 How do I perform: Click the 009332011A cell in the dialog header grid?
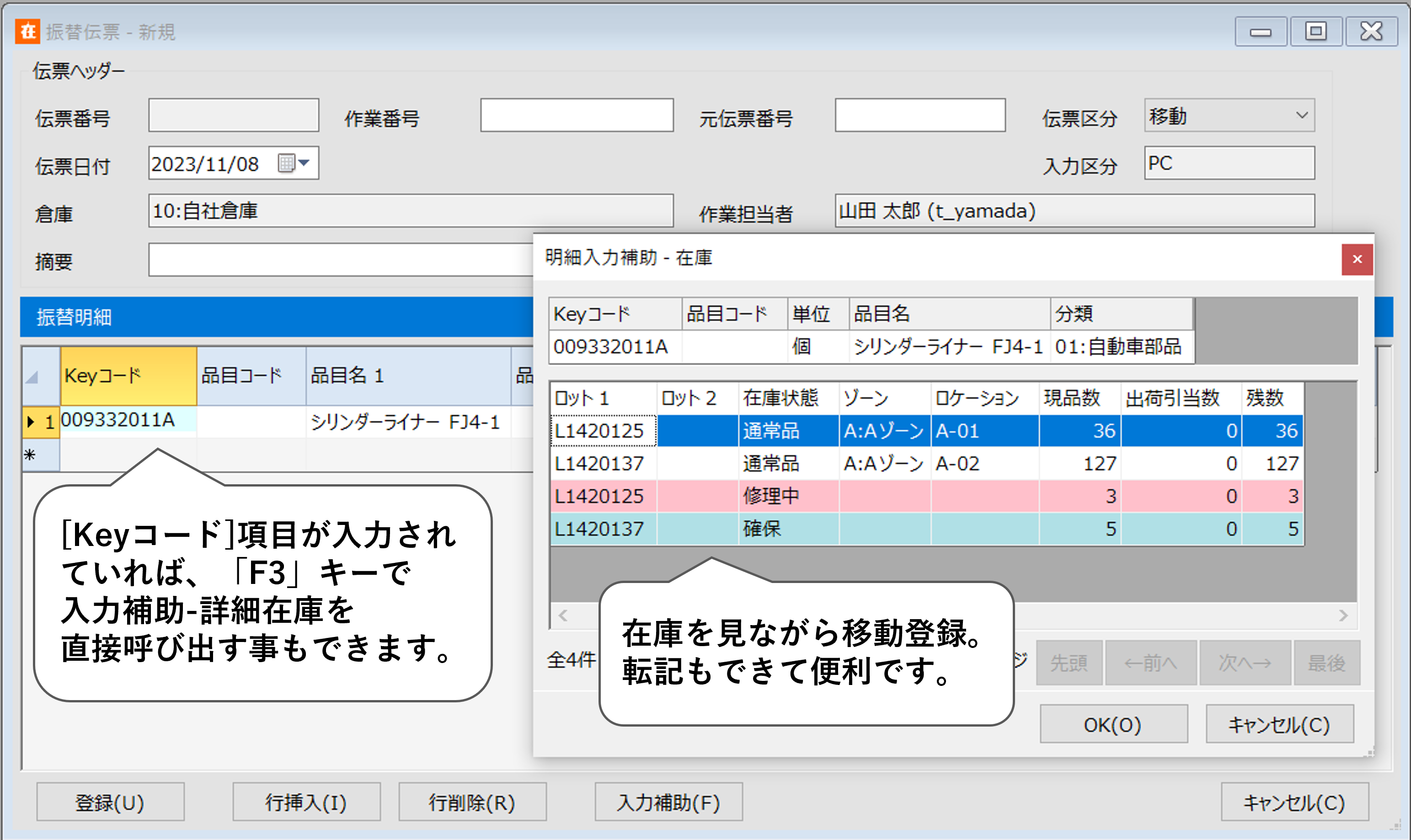click(x=616, y=347)
